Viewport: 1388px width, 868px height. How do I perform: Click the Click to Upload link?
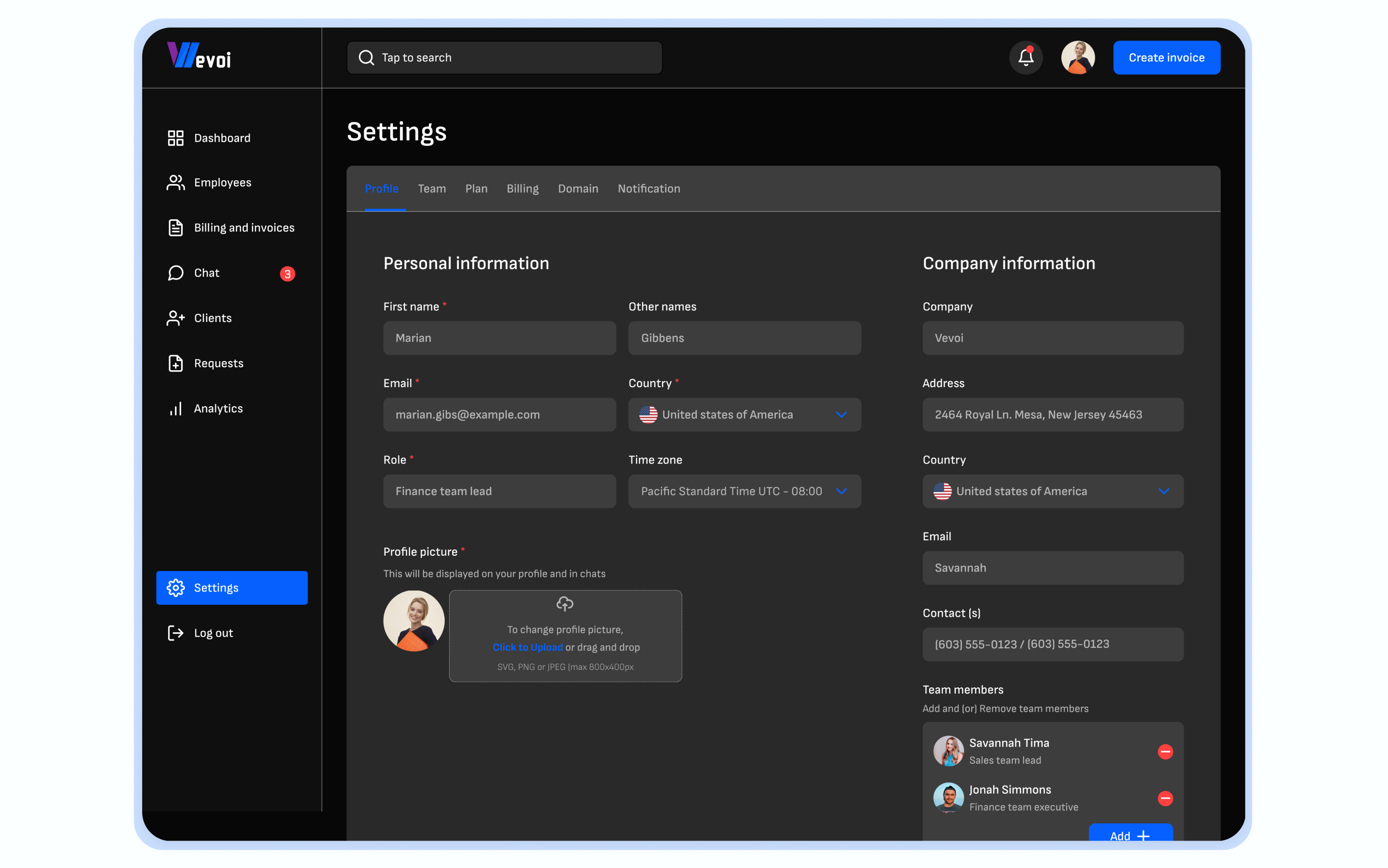pos(528,647)
